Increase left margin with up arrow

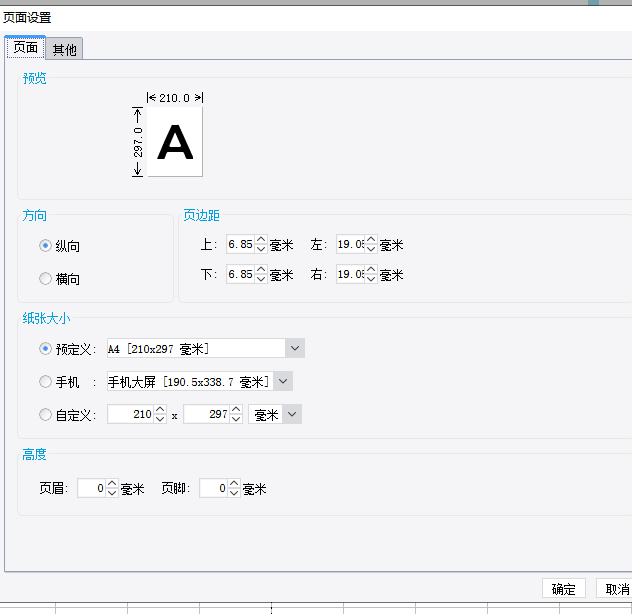(x=371, y=239)
